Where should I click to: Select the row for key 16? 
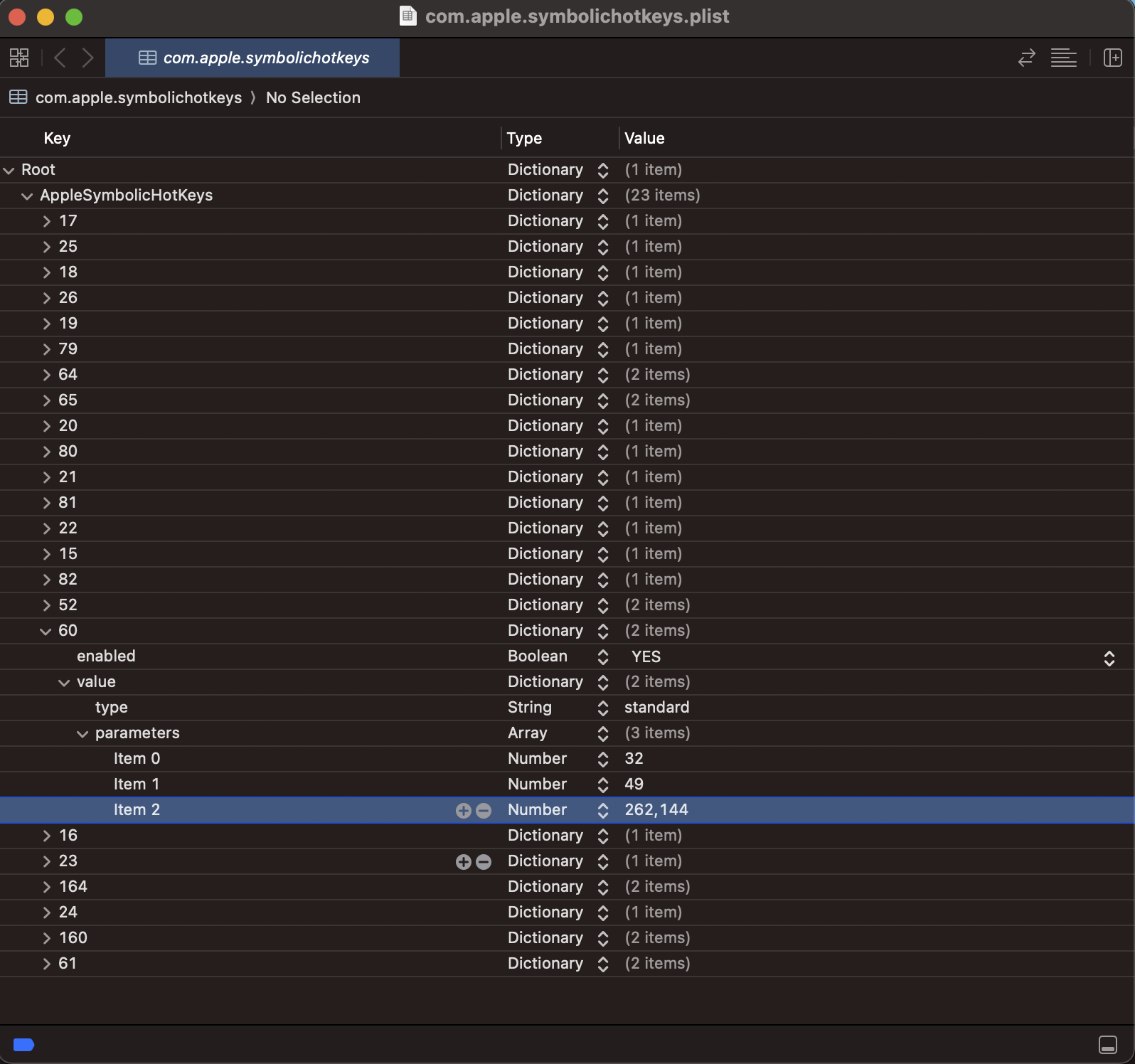click(567, 836)
